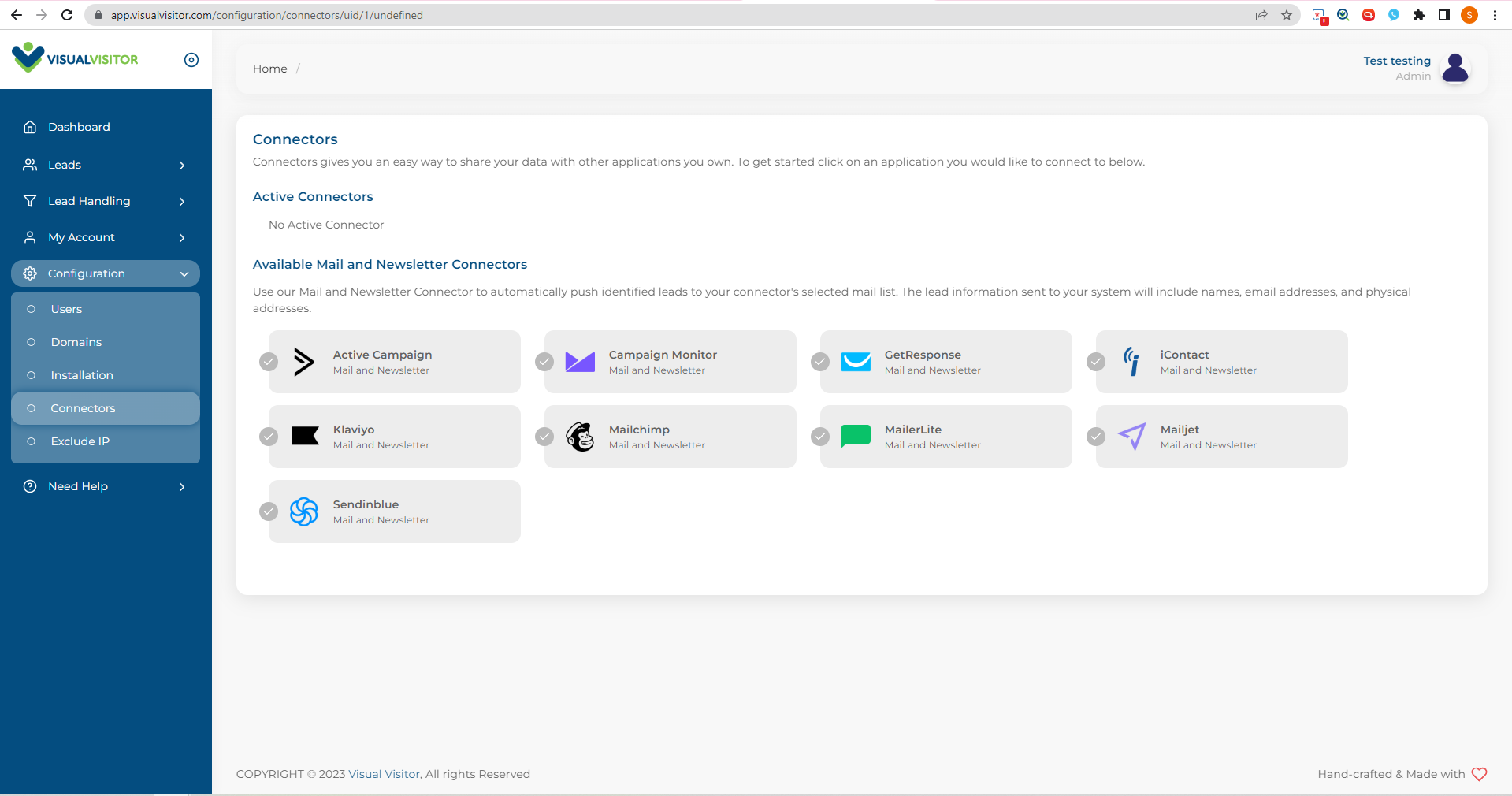Image resolution: width=1512 pixels, height=796 pixels.
Task: Expand the My Account chevron
Action: [x=182, y=238]
